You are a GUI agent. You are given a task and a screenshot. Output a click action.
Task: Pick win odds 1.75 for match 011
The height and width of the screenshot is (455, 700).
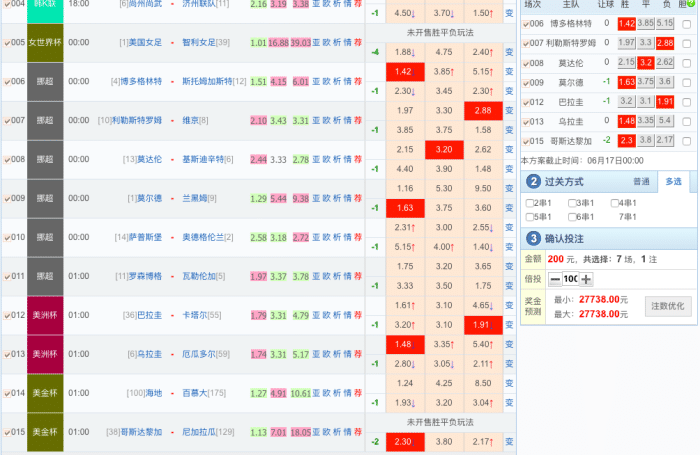point(405,267)
